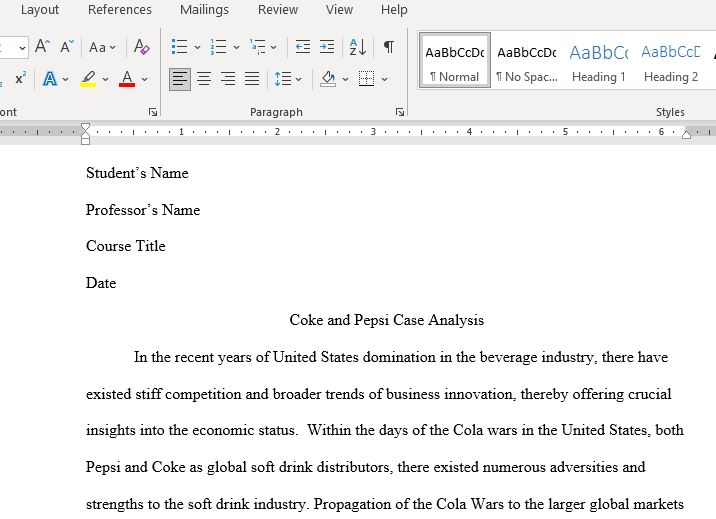Open the Layout ribbon tab
The image size is (716, 519).
[x=40, y=10]
